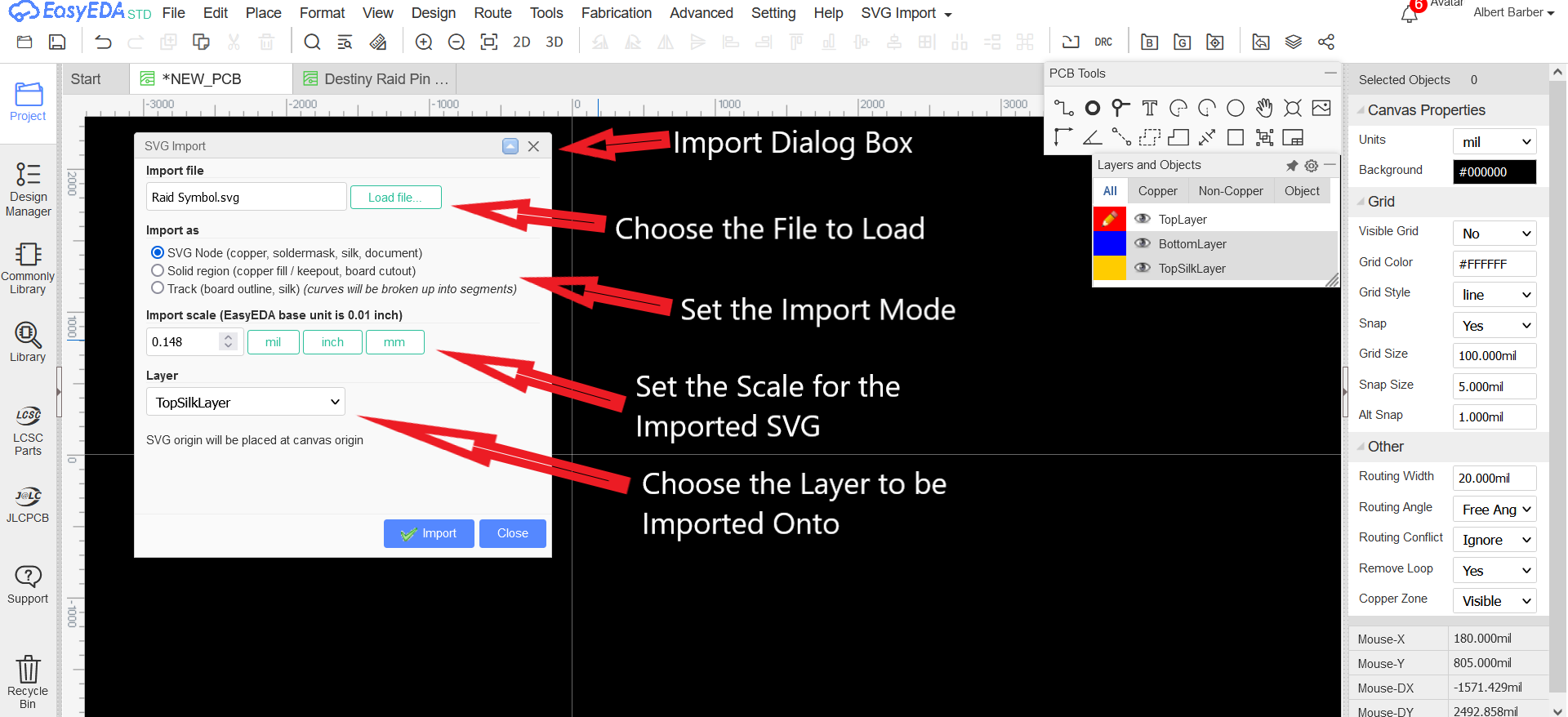The width and height of the screenshot is (1568, 717).
Task: Open the Layer Manager stack icon
Action: tap(1294, 42)
